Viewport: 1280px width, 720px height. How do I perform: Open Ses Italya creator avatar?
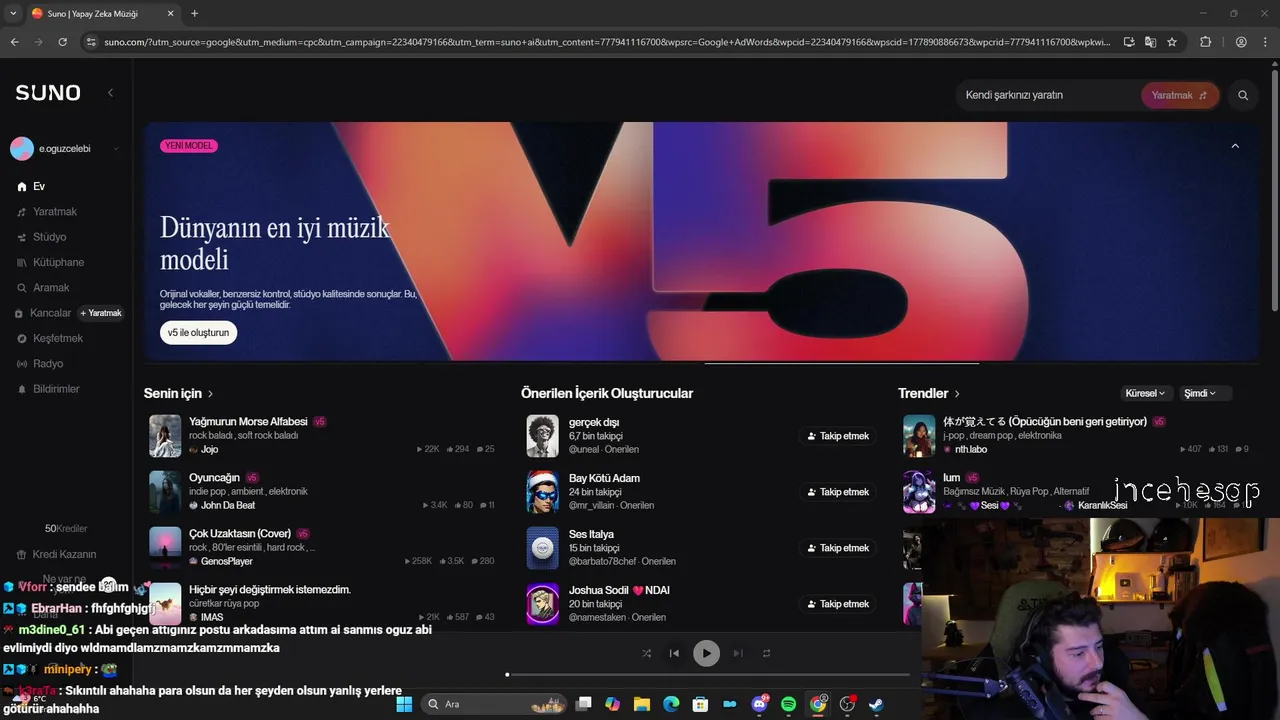tap(543, 548)
